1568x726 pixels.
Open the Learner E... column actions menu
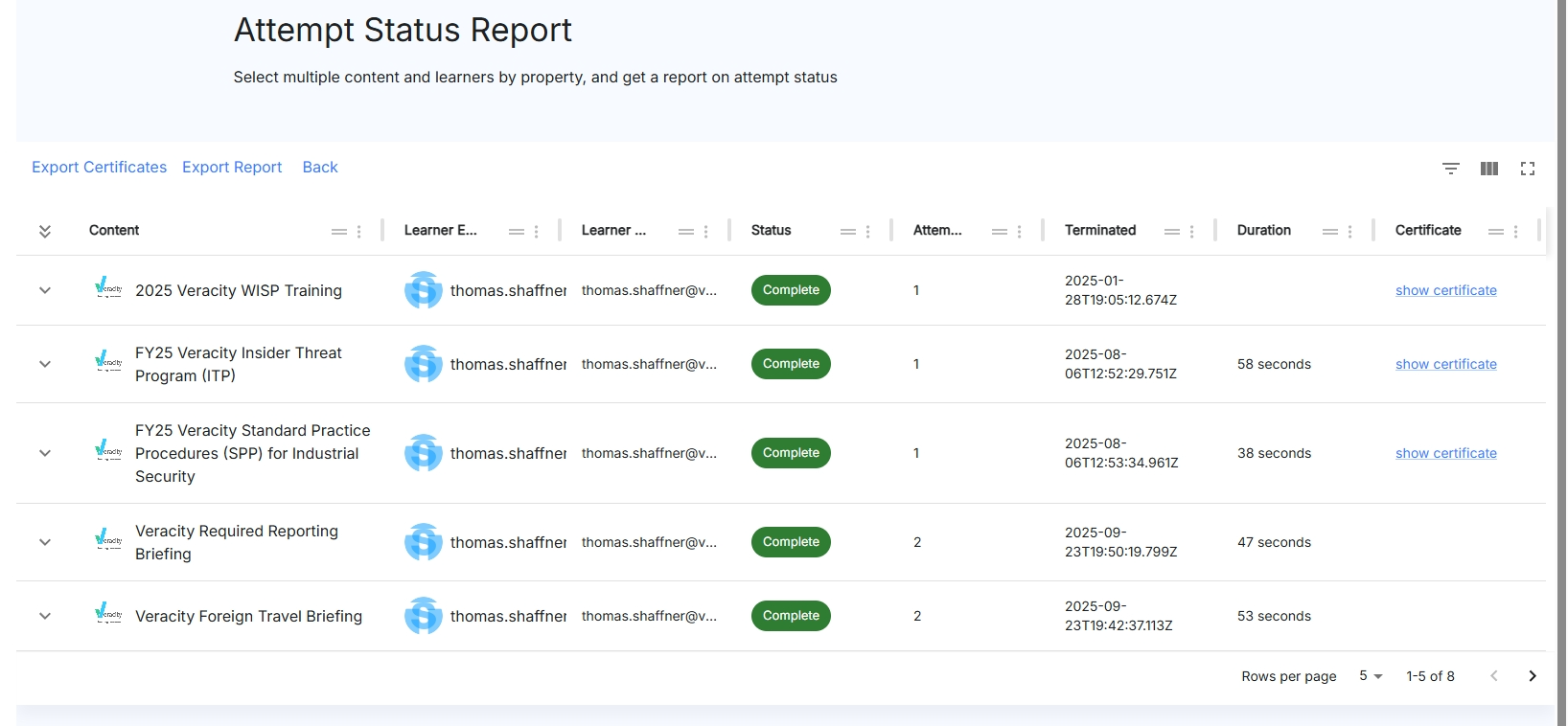click(537, 232)
